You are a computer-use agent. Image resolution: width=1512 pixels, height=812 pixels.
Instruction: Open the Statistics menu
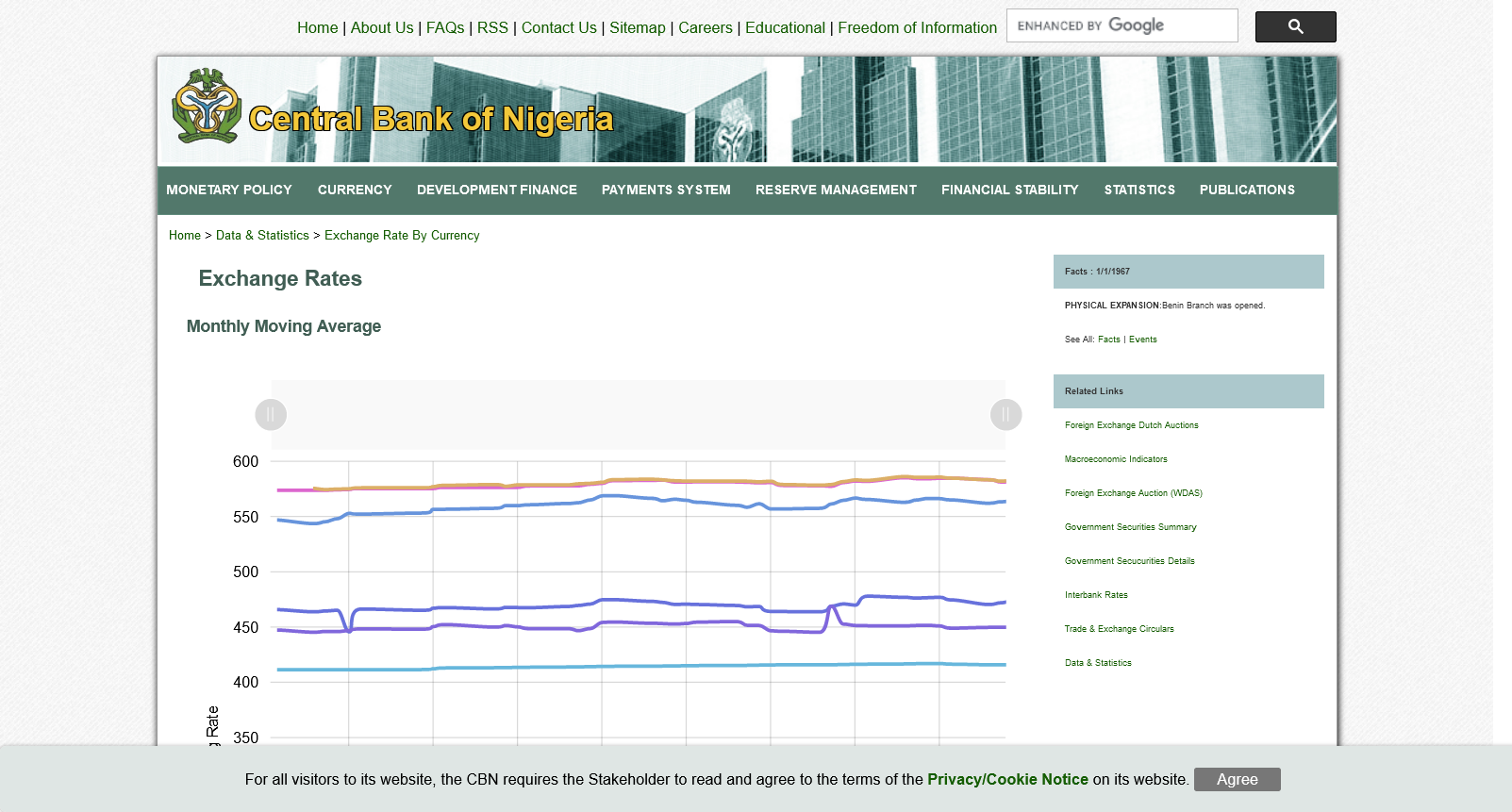pos(1139,191)
